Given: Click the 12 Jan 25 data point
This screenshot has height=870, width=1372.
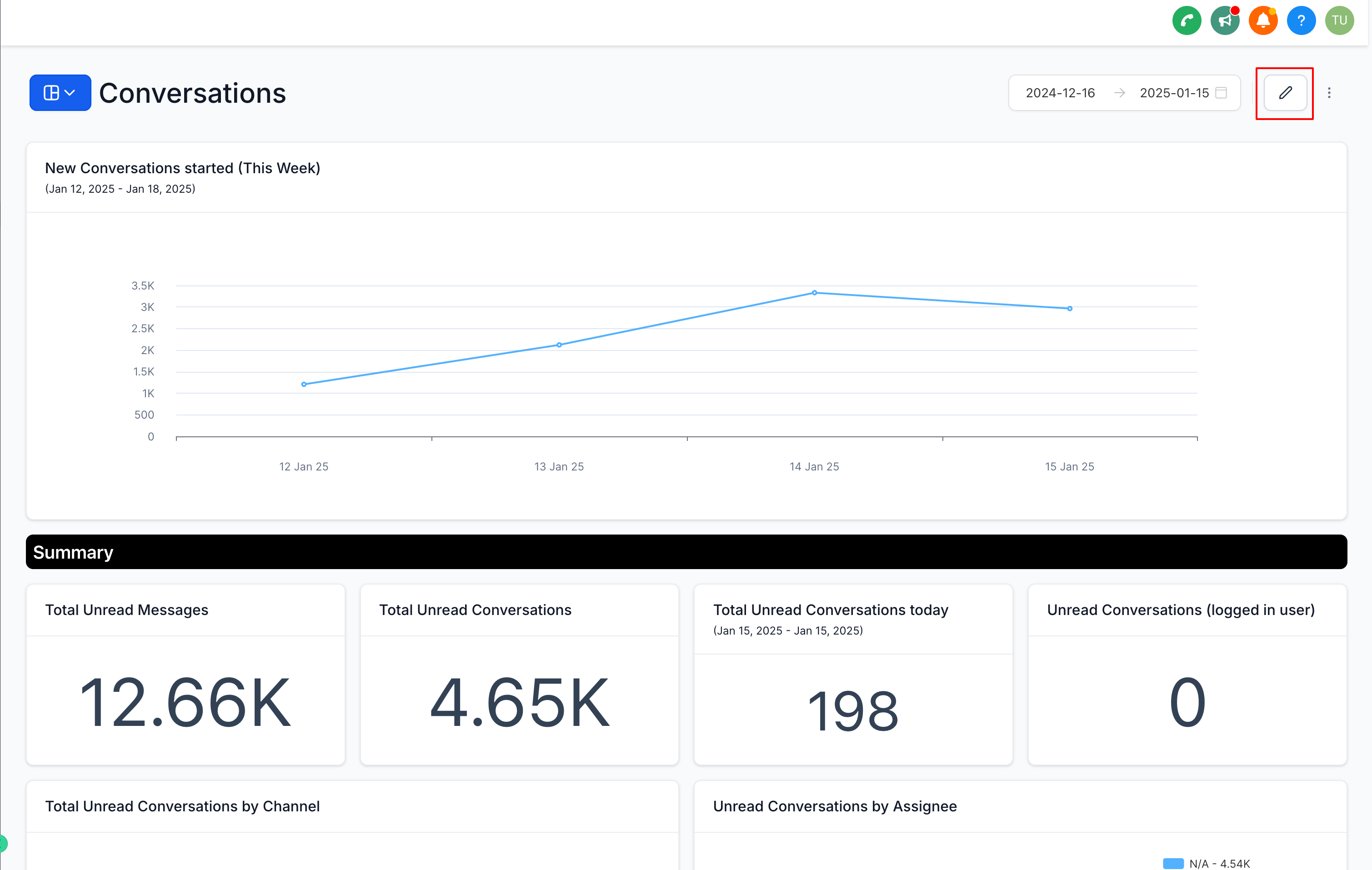Looking at the screenshot, I should [304, 385].
